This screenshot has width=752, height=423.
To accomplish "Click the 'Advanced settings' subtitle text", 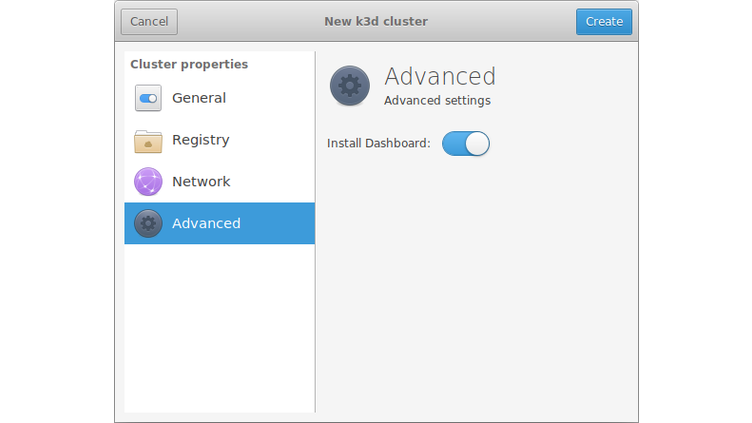I will (x=437, y=101).
